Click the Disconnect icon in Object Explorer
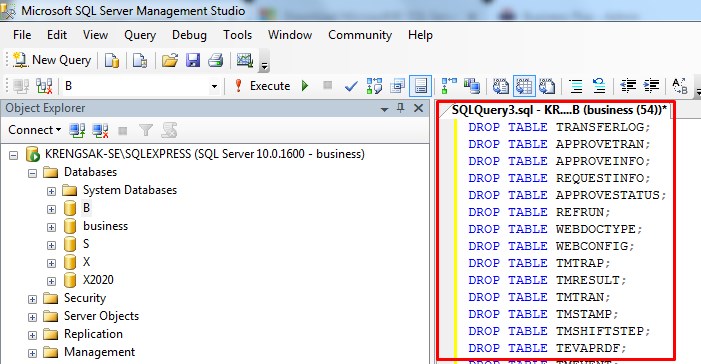This screenshot has height=364, width=701. pyautogui.click(x=100, y=130)
